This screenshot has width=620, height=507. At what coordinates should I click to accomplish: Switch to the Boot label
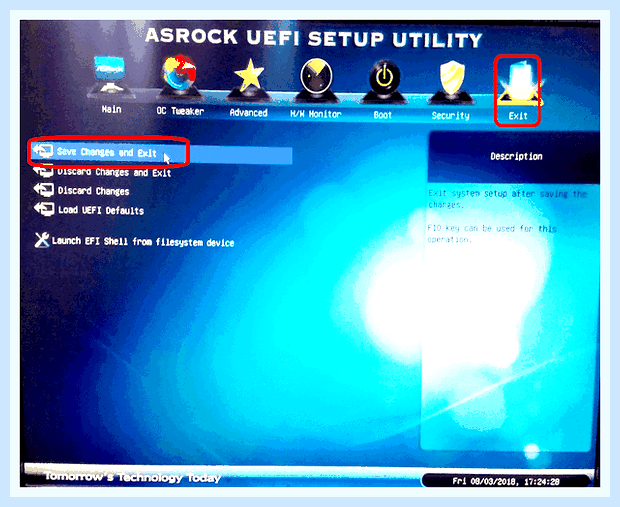click(383, 115)
